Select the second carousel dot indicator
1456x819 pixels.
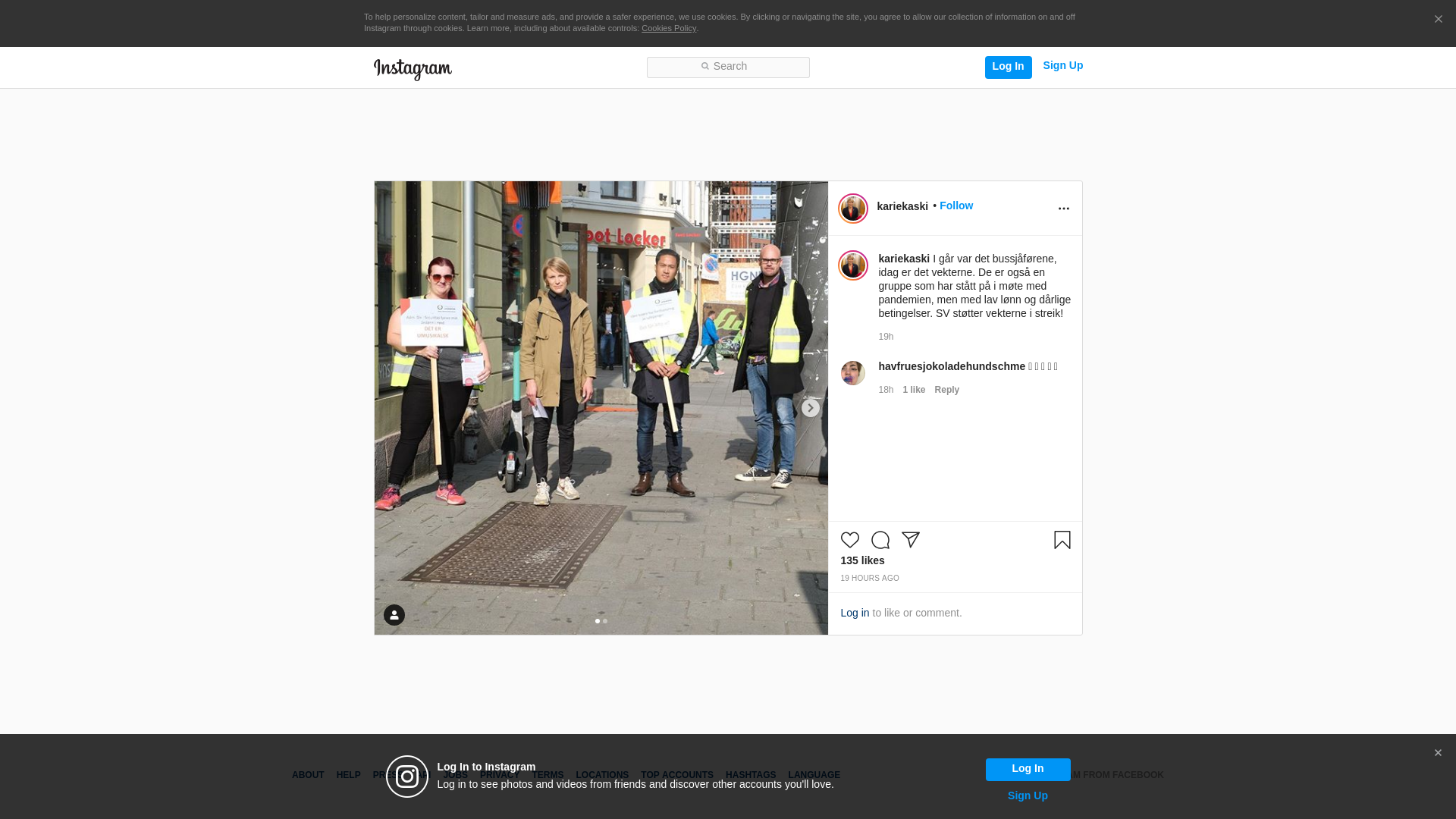605,621
